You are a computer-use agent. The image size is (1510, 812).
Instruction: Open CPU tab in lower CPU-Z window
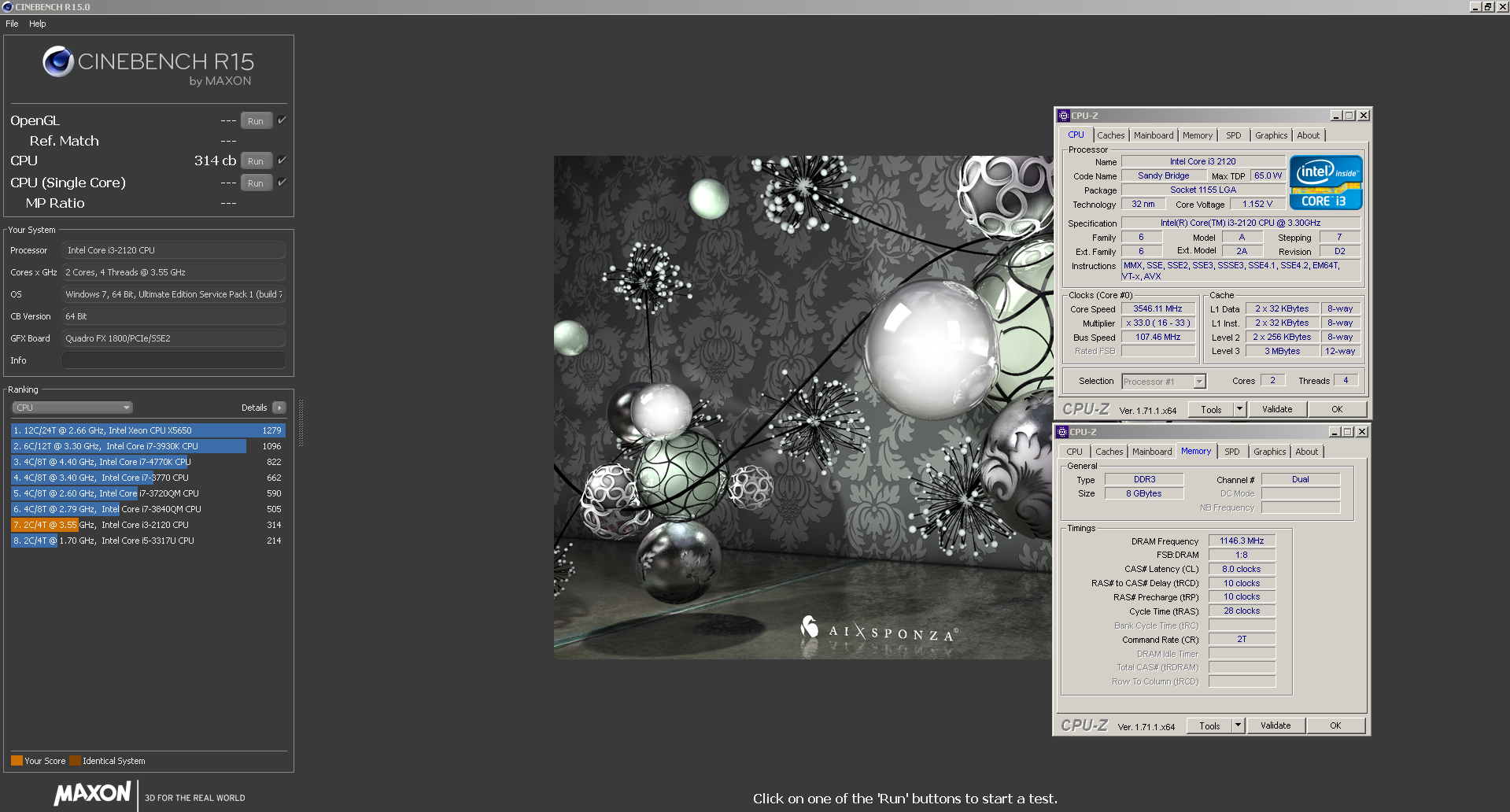[1074, 452]
